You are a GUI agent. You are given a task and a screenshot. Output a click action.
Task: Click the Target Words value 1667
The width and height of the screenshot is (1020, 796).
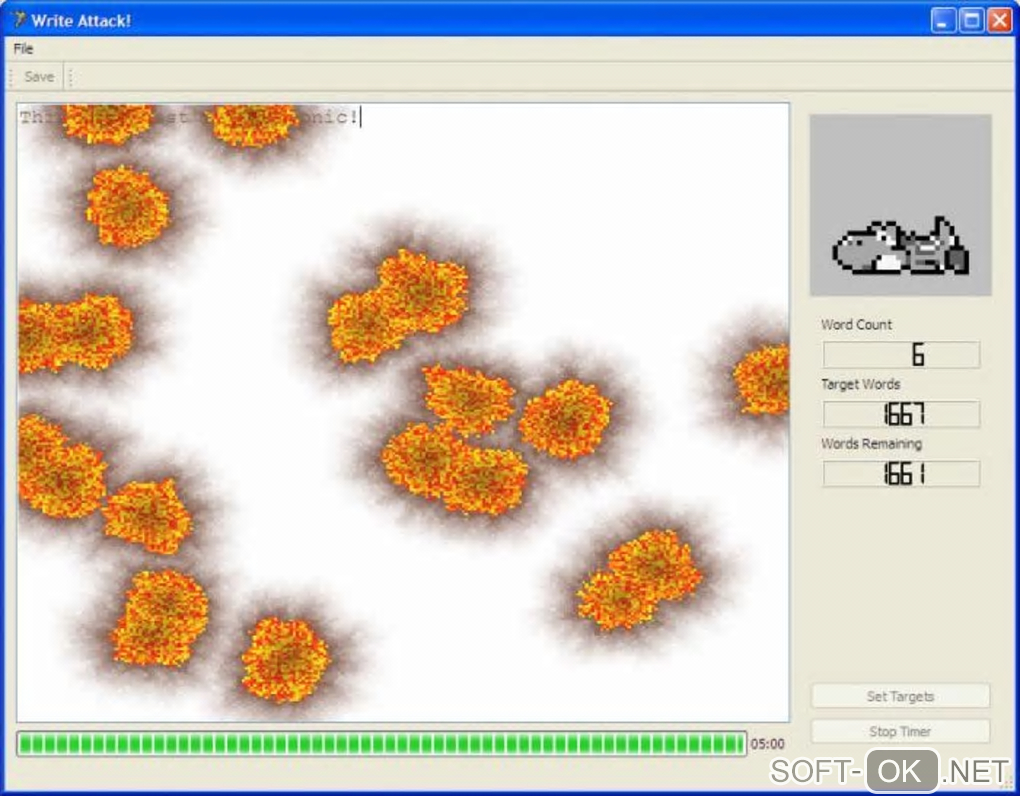pyautogui.click(x=902, y=414)
